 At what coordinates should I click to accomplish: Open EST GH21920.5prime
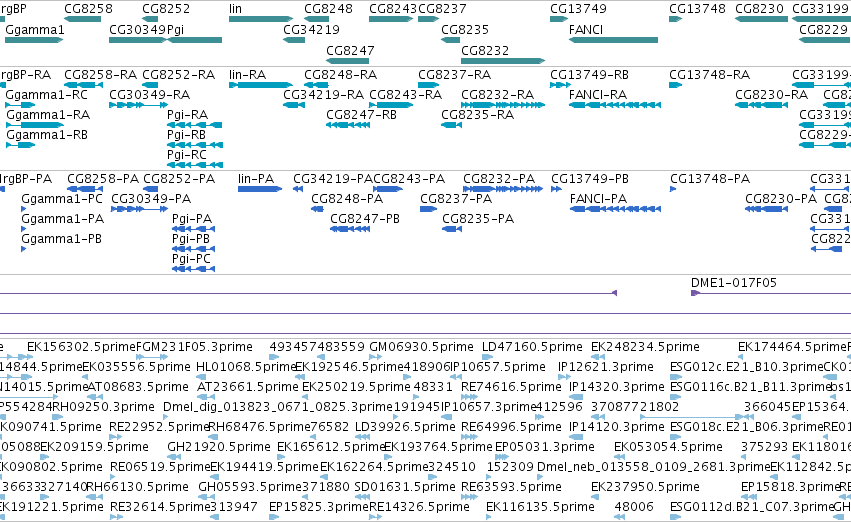click(x=219, y=448)
